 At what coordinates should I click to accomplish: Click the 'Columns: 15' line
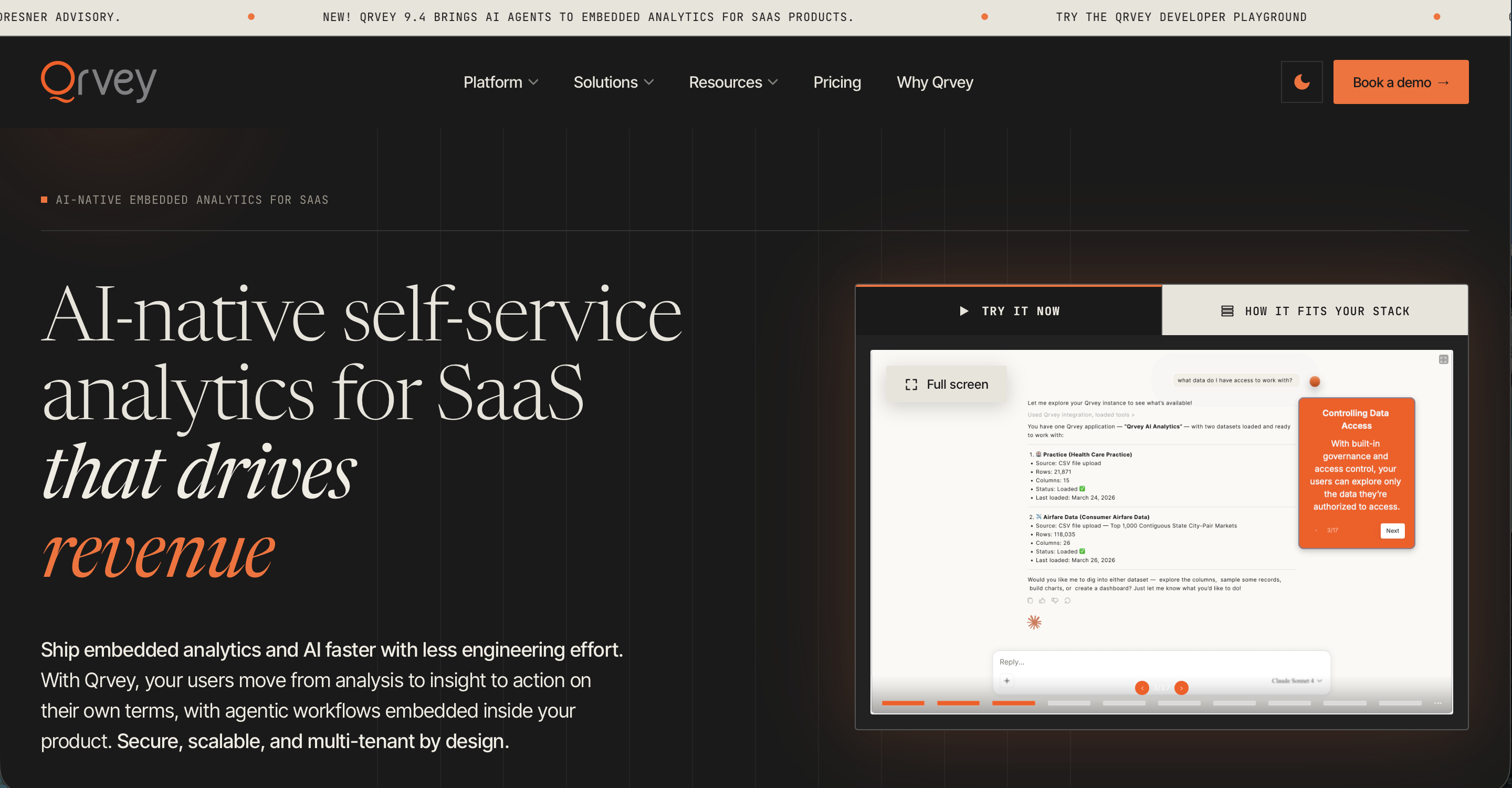1053,480
